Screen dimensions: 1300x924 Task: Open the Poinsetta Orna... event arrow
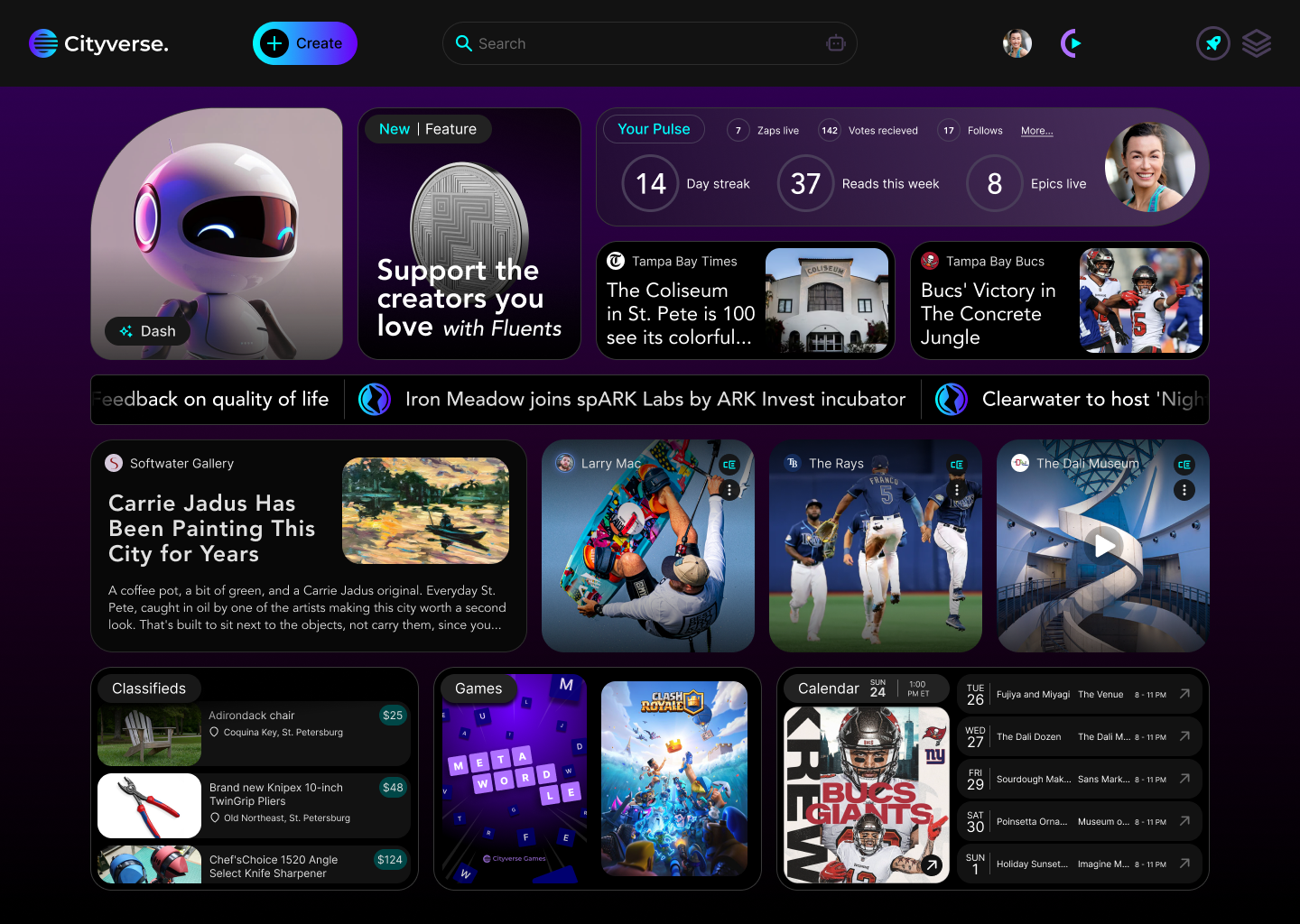click(1184, 821)
